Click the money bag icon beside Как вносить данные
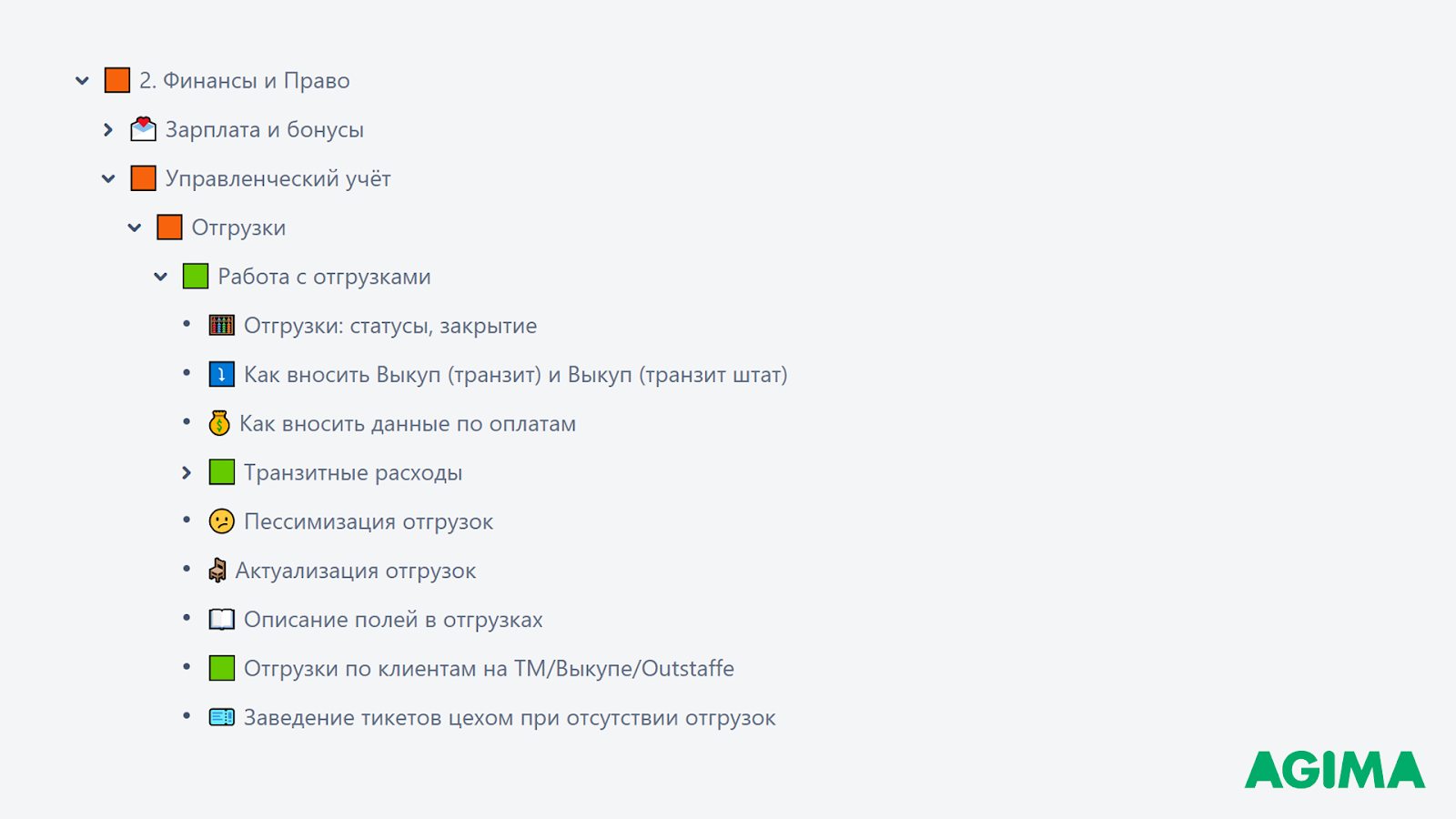The image size is (1456, 819). coord(218,423)
